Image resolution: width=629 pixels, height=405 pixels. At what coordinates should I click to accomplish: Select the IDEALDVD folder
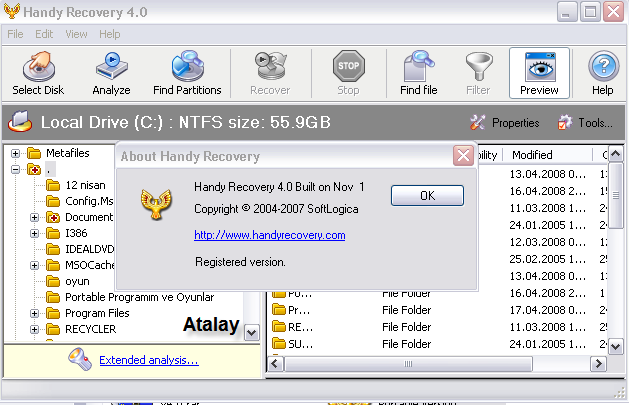pos(90,249)
